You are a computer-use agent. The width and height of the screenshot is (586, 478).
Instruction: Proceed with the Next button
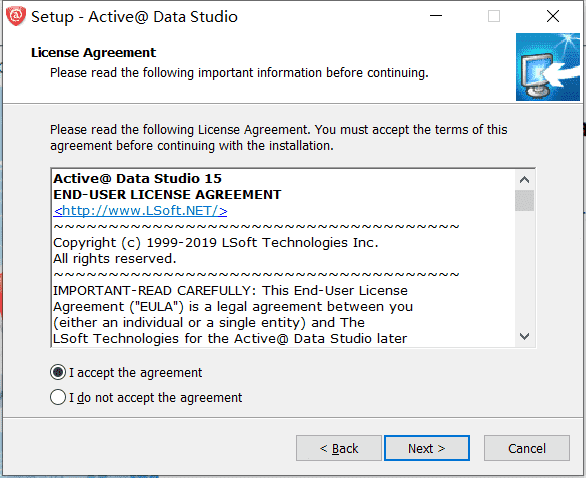click(x=427, y=448)
